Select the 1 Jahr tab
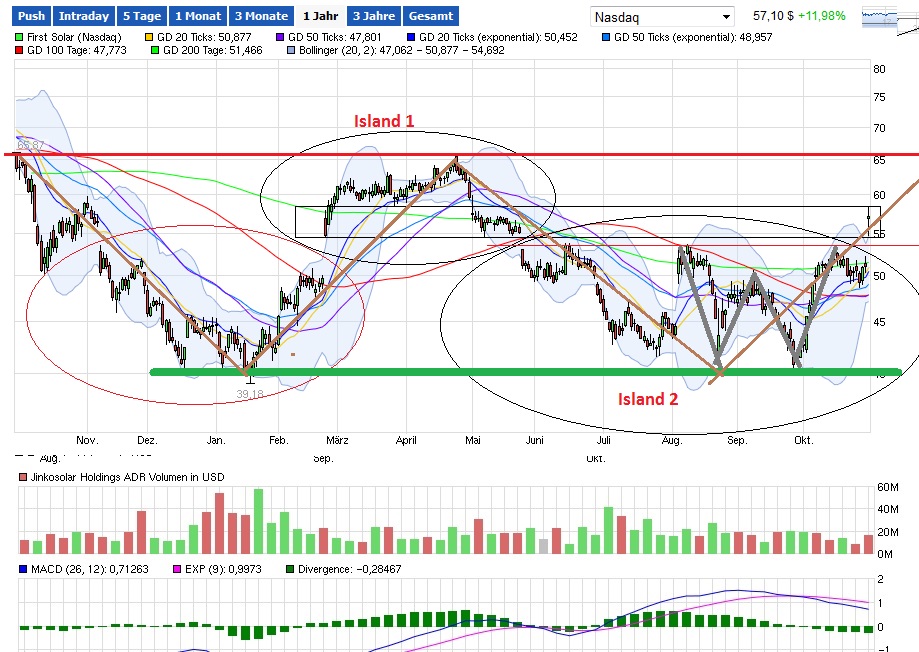Viewport: 919px width, 652px height. click(320, 16)
